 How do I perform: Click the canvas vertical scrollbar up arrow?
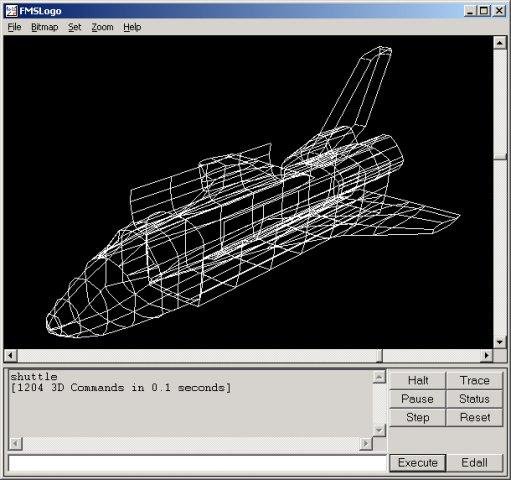point(499,43)
